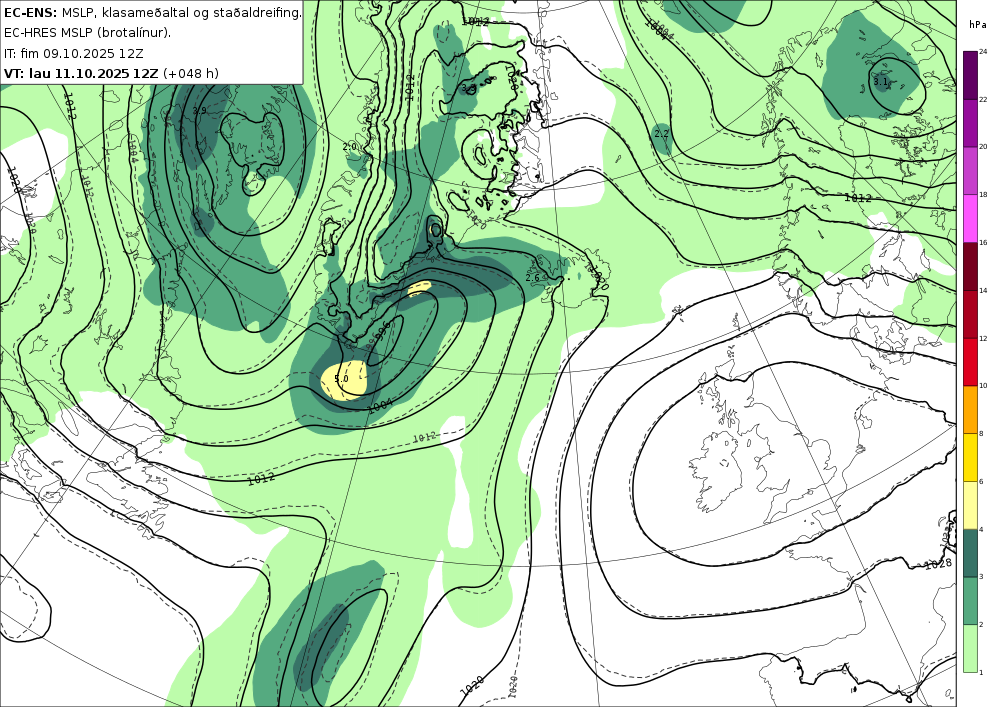Click the '(+048 h)' forecast step text
1000x707 pixels.
pyautogui.click(x=191, y=73)
